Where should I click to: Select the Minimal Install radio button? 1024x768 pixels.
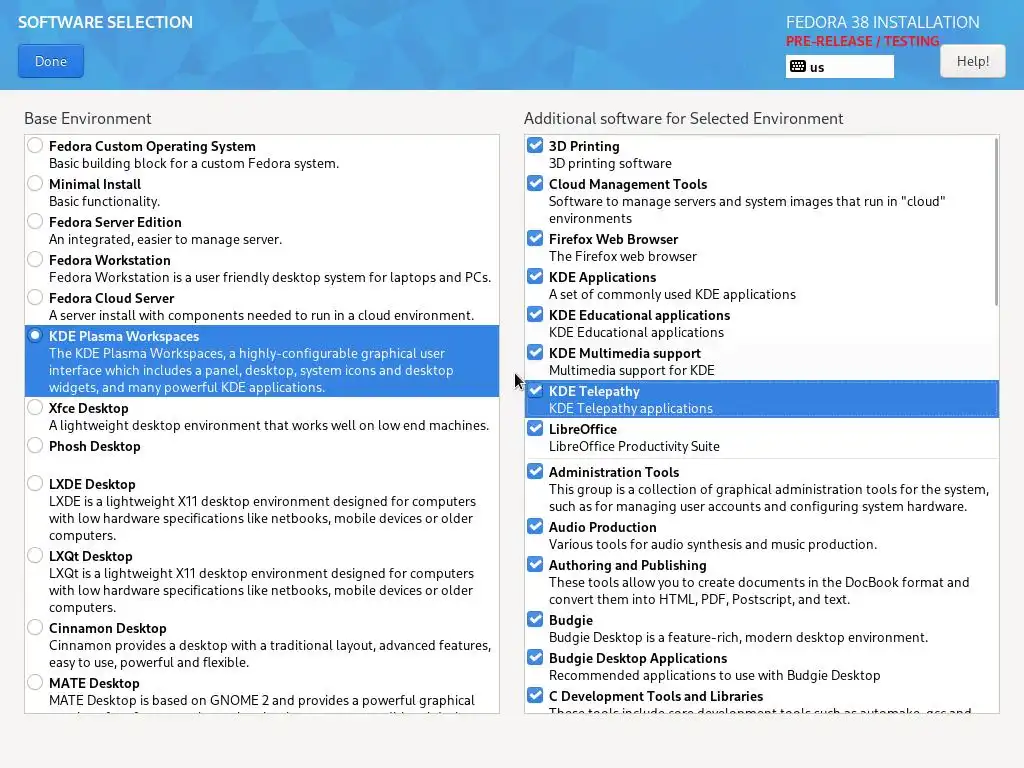(x=35, y=184)
